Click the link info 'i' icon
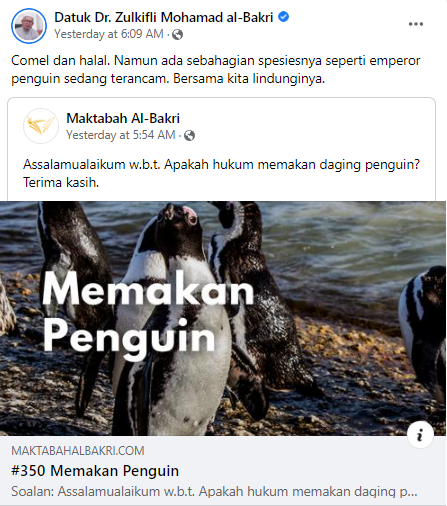447x506 pixels. tap(420, 434)
